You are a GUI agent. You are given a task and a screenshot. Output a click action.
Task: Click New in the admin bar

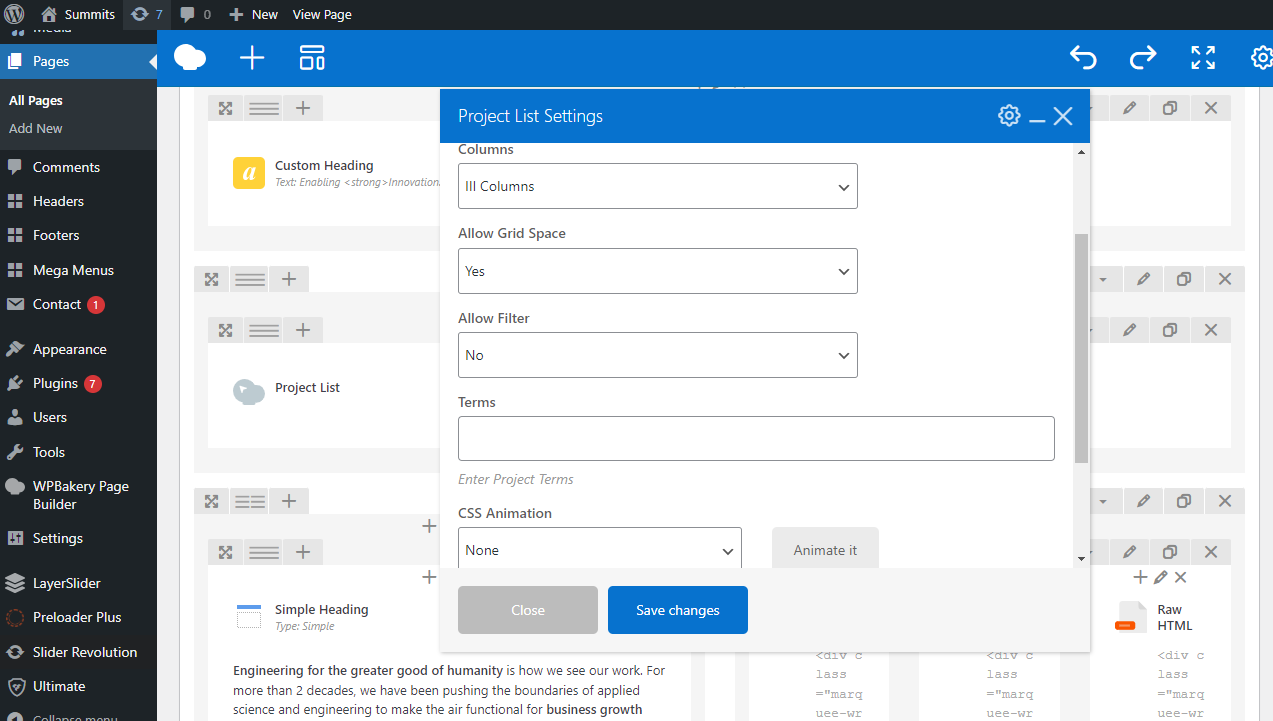point(253,14)
